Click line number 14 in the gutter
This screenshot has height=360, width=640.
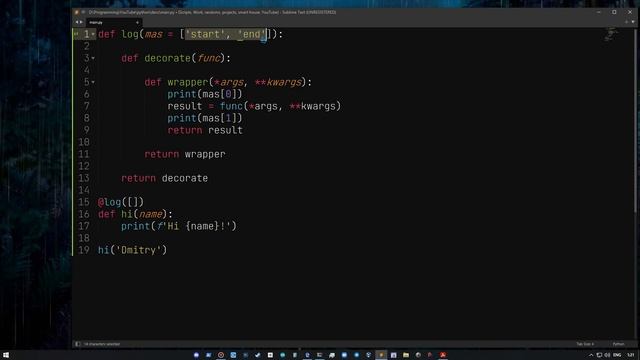point(84,190)
